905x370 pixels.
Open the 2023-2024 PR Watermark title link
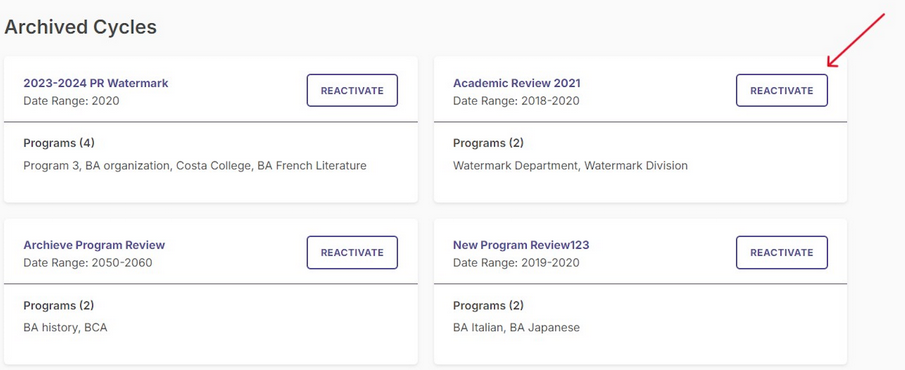(x=96, y=83)
